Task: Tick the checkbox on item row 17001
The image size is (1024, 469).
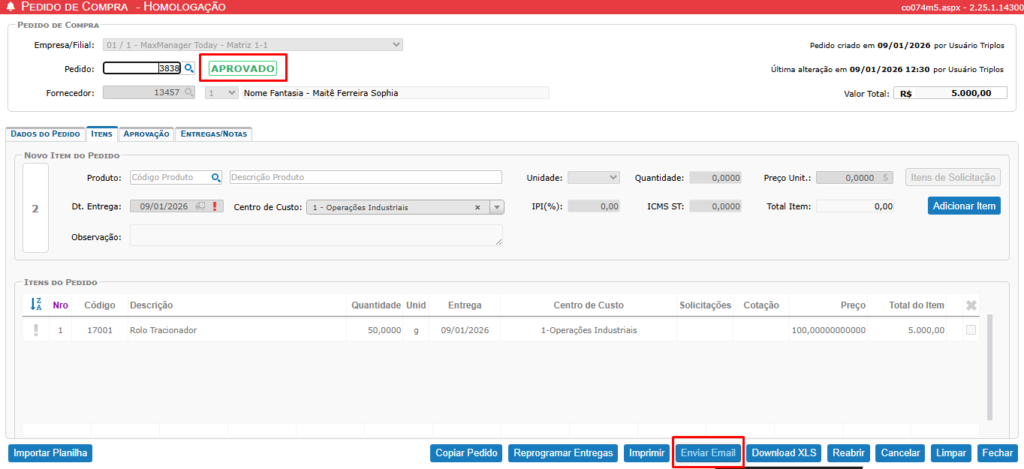Action: click(970, 330)
